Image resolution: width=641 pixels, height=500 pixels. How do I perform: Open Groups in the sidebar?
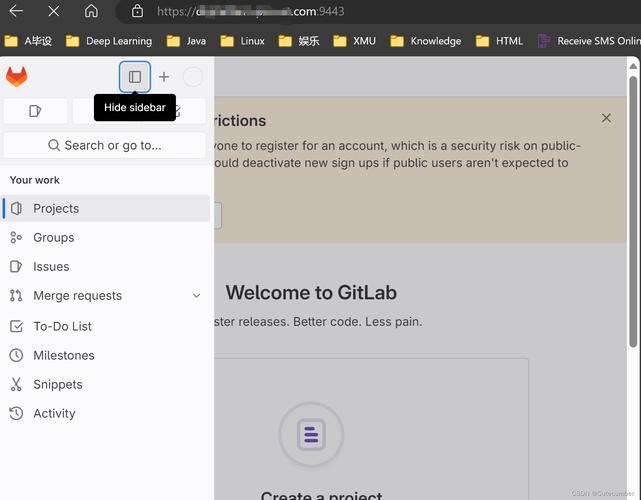pos(106,238)
